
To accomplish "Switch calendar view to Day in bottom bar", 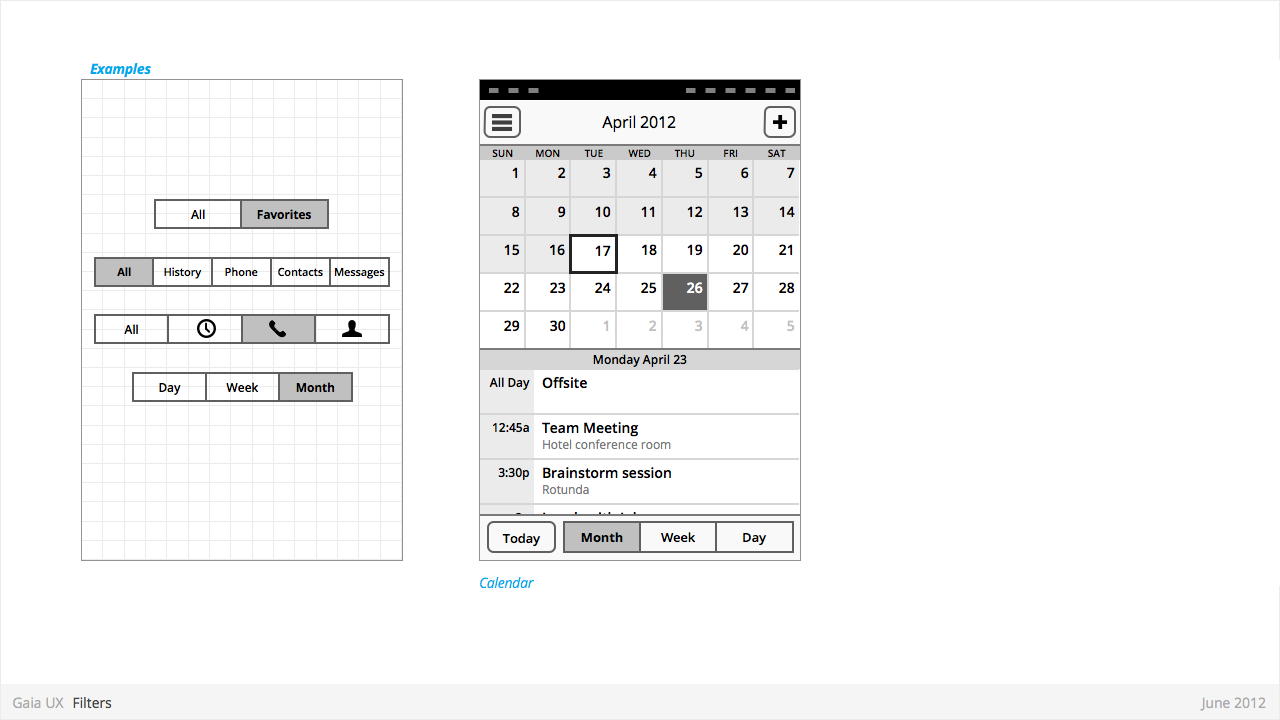I will (x=754, y=537).
